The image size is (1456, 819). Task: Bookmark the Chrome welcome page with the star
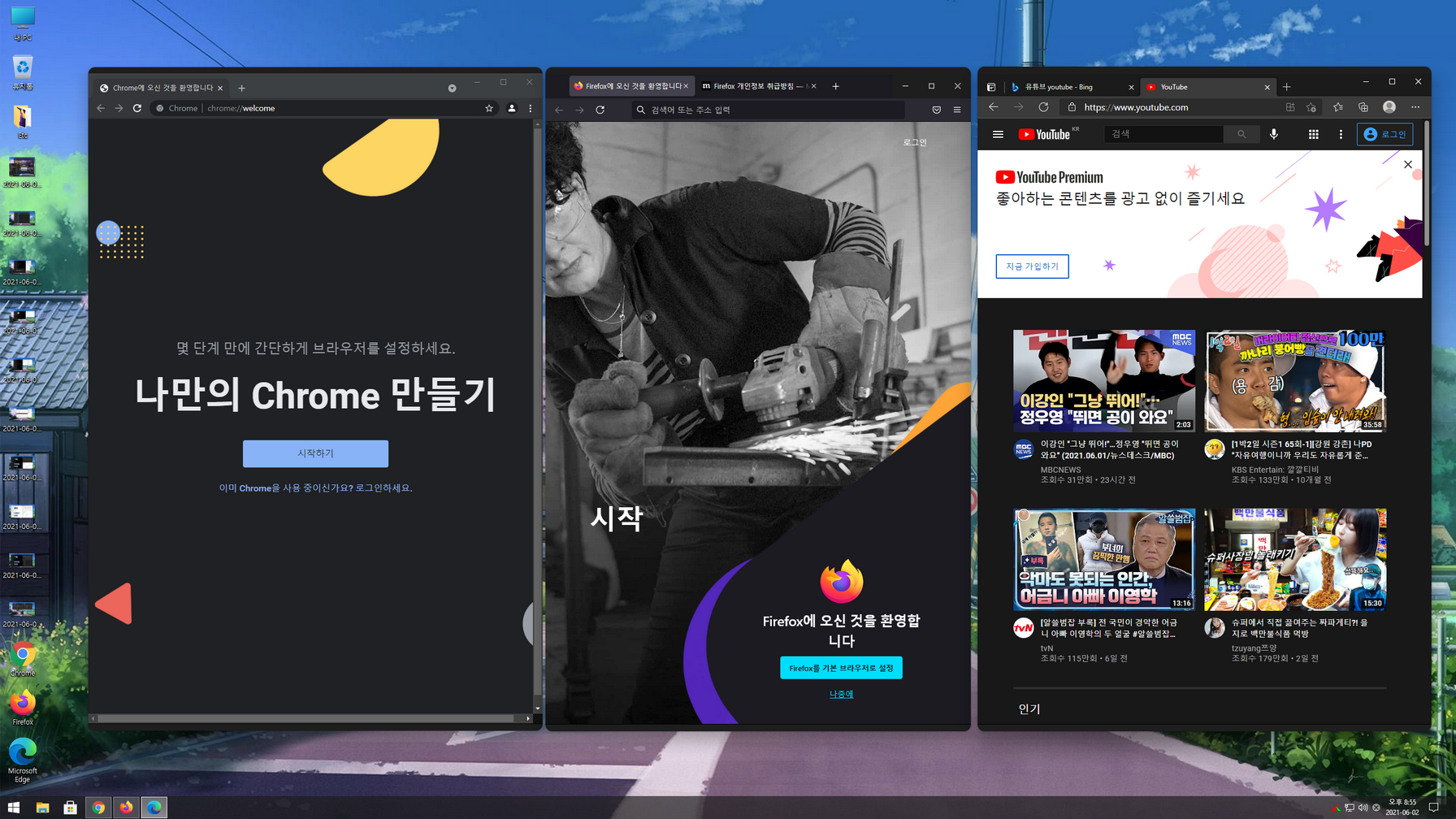coord(489,108)
